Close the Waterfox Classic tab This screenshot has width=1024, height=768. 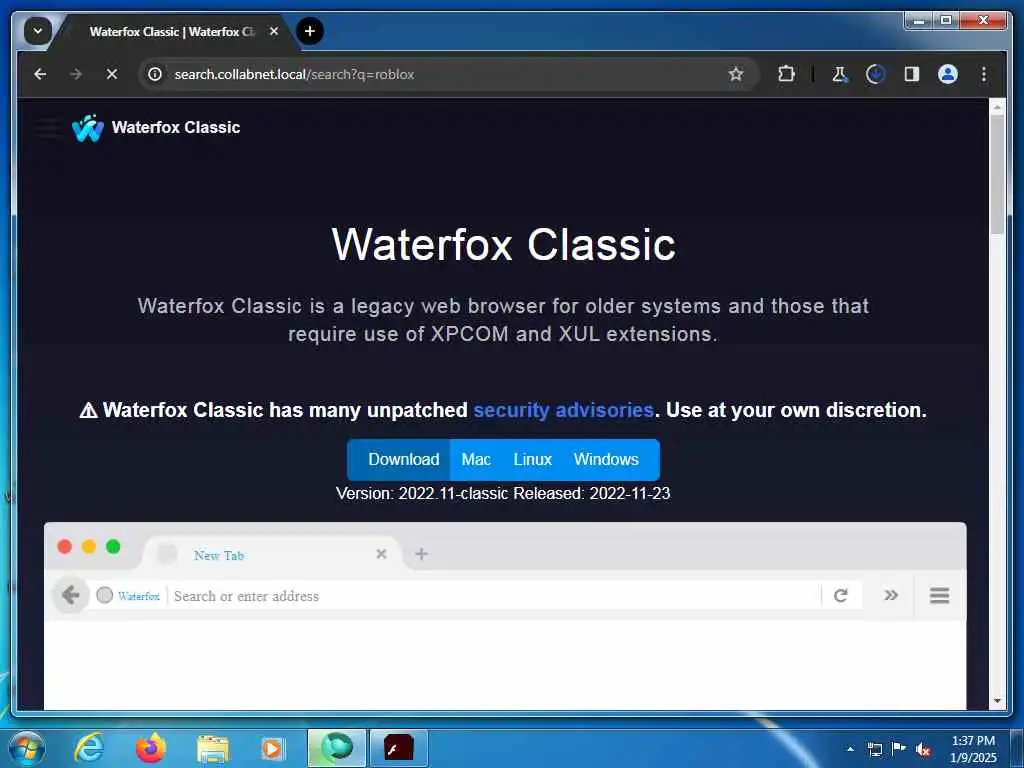click(x=274, y=31)
